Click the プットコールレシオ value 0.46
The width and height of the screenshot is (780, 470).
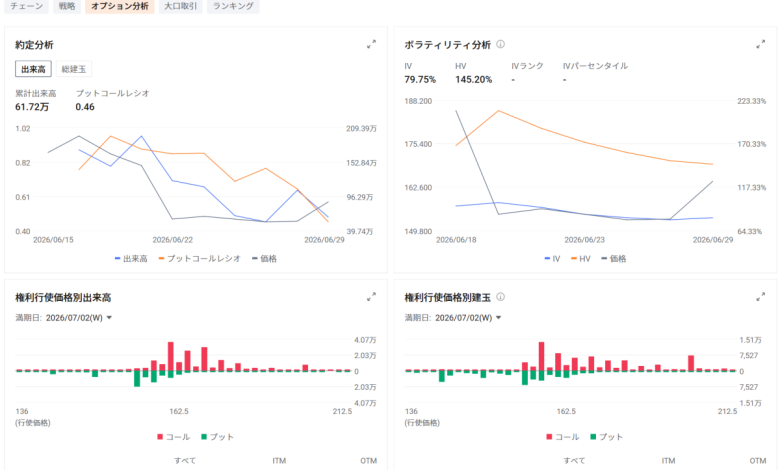pyautogui.click(x=85, y=107)
